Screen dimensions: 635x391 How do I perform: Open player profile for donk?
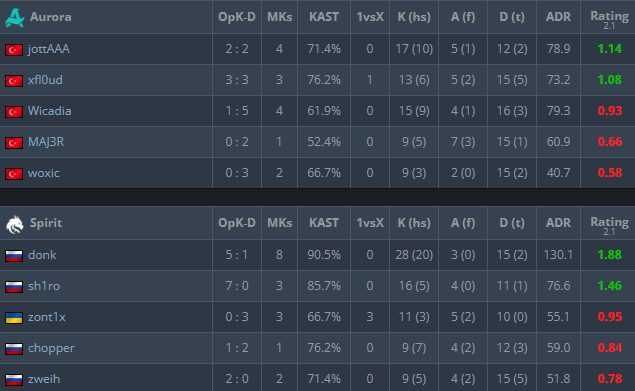(x=42, y=255)
